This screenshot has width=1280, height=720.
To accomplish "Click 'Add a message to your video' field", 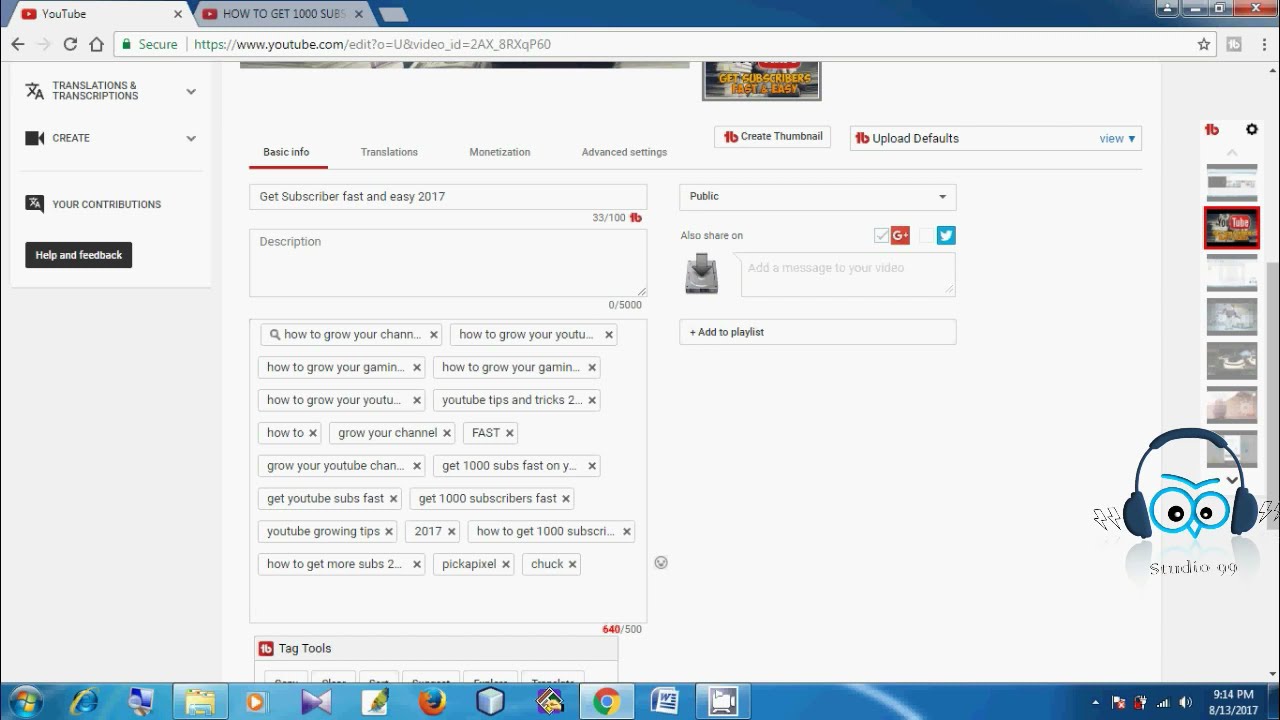I will 848,273.
